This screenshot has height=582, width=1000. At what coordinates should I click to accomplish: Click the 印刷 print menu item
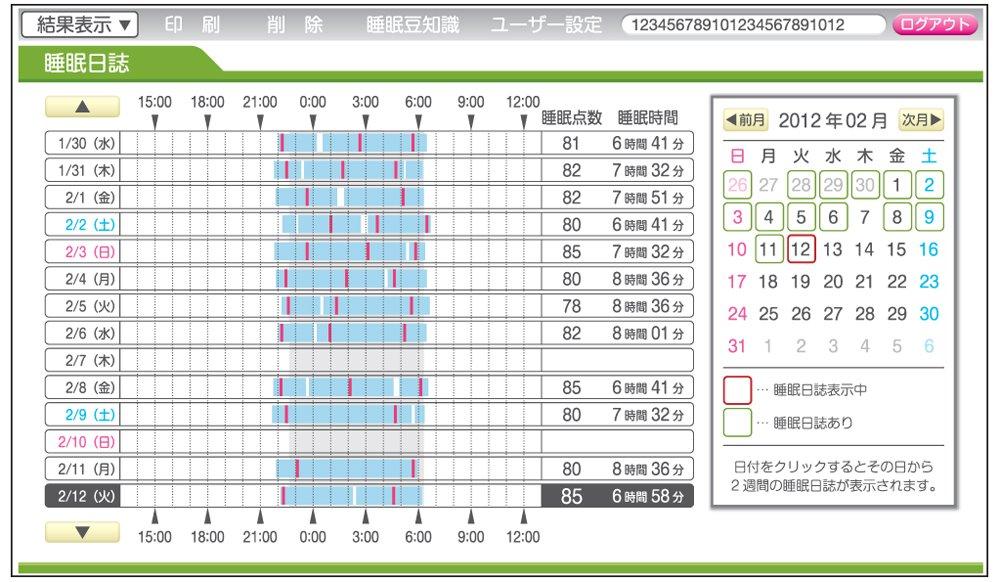[x=191, y=25]
